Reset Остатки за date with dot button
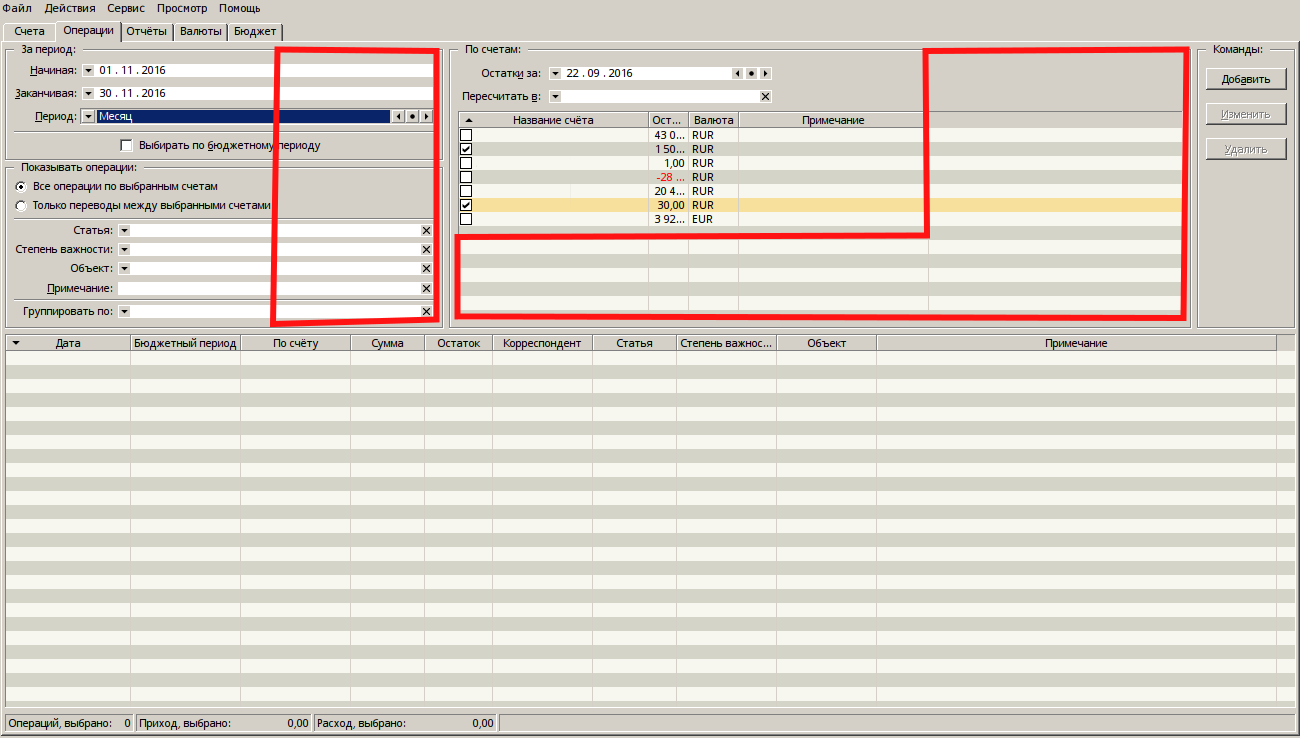1300x738 pixels. click(751, 74)
